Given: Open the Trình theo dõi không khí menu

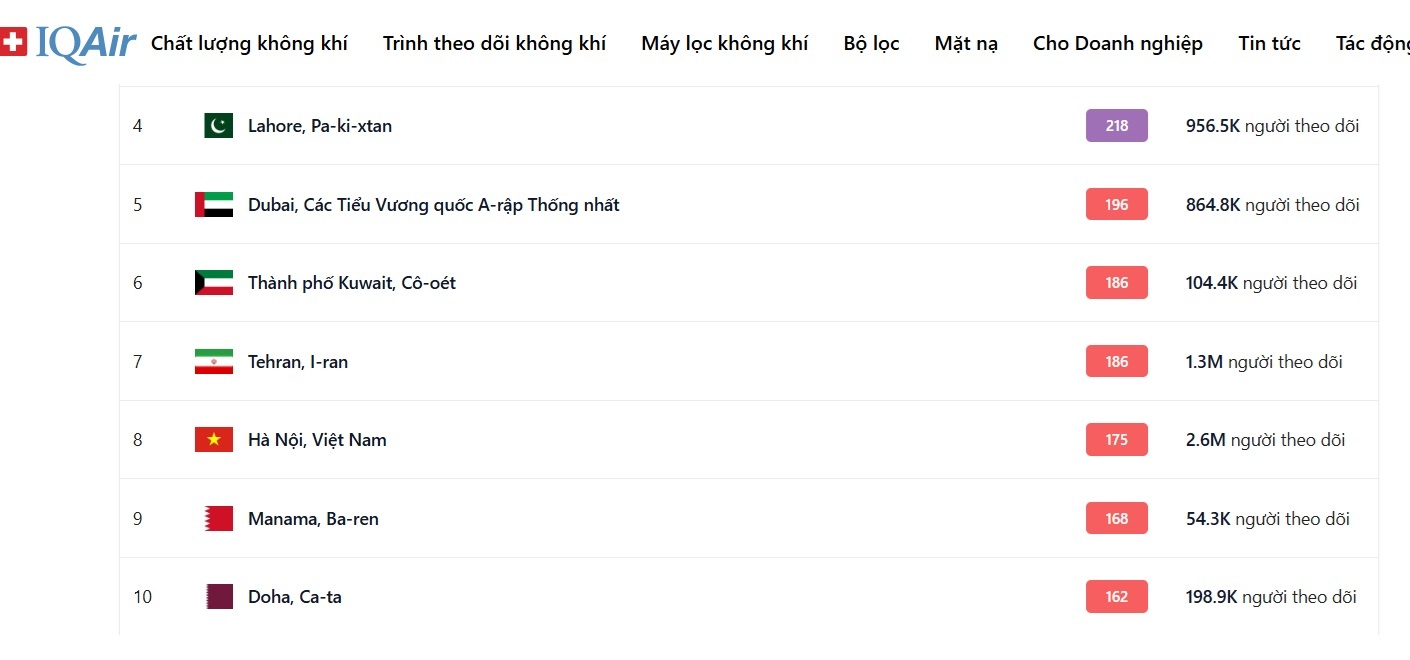Looking at the screenshot, I should coord(494,43).
